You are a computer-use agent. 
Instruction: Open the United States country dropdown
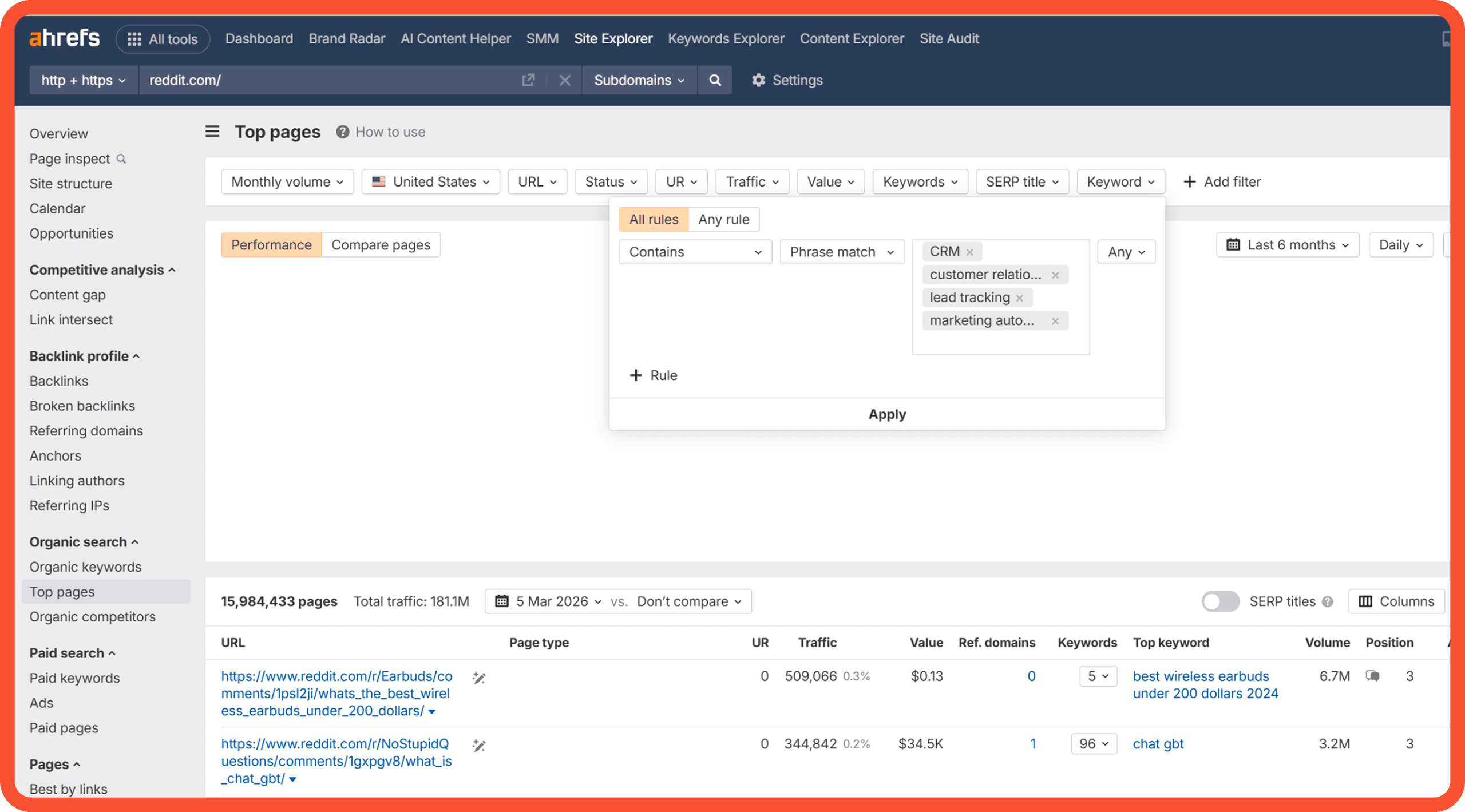(x=431, y=181)
